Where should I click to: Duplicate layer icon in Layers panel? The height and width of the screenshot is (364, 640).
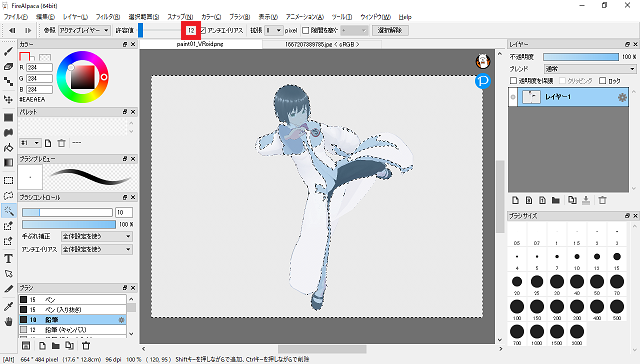click(x=572, y=200)
